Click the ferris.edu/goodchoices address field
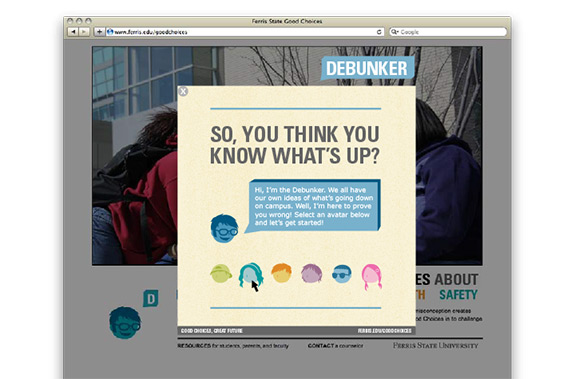The height and width of the screenshot is (379, 575). pyautogui.click(x=241, y=32)
